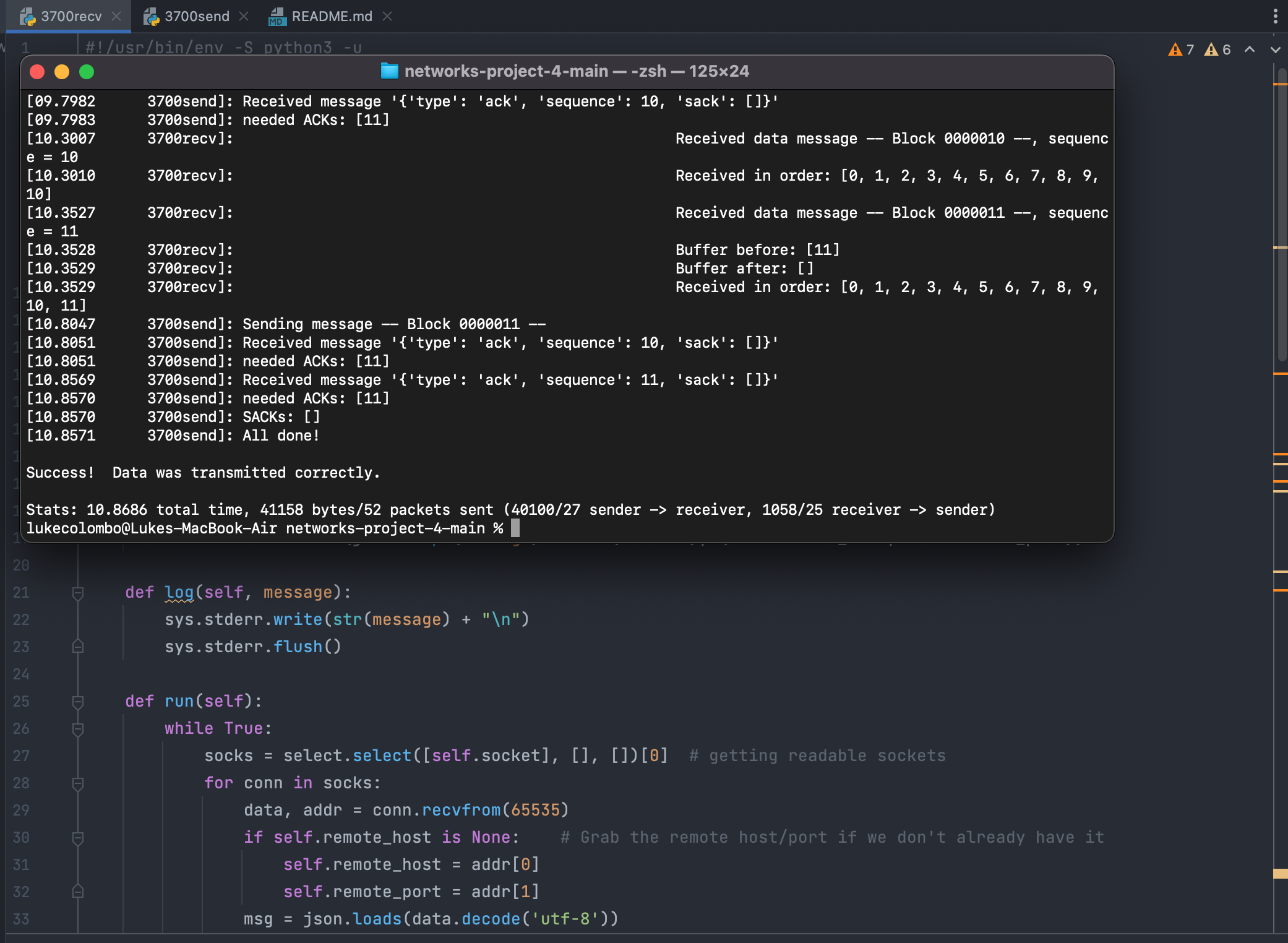Image resolution: width=1288 pixels, height=943 pixels.
Task: Click the Python icon on the 3700recv tab
Action: tap(28, 16)
